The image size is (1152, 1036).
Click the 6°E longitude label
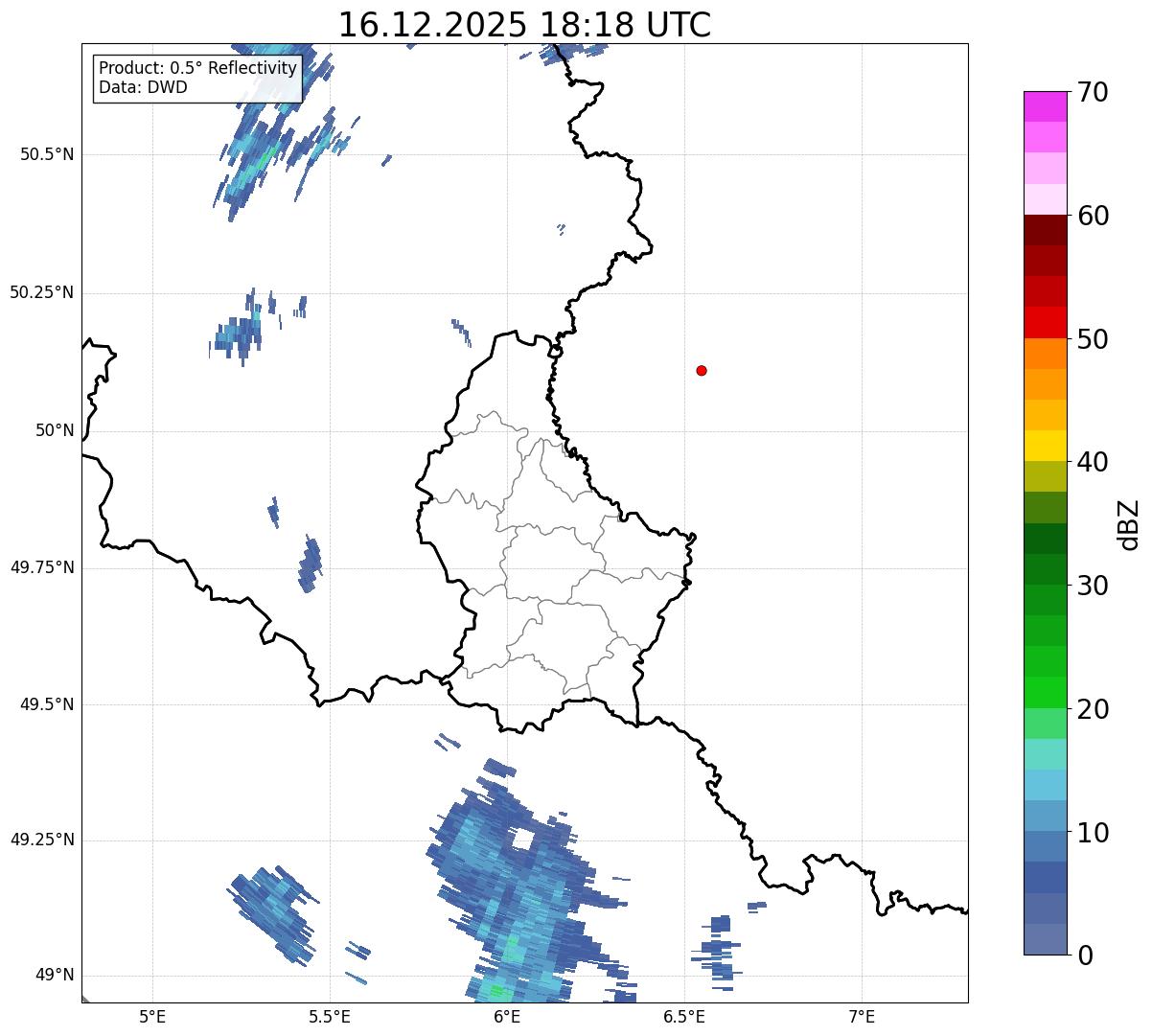pos(507,1016)
